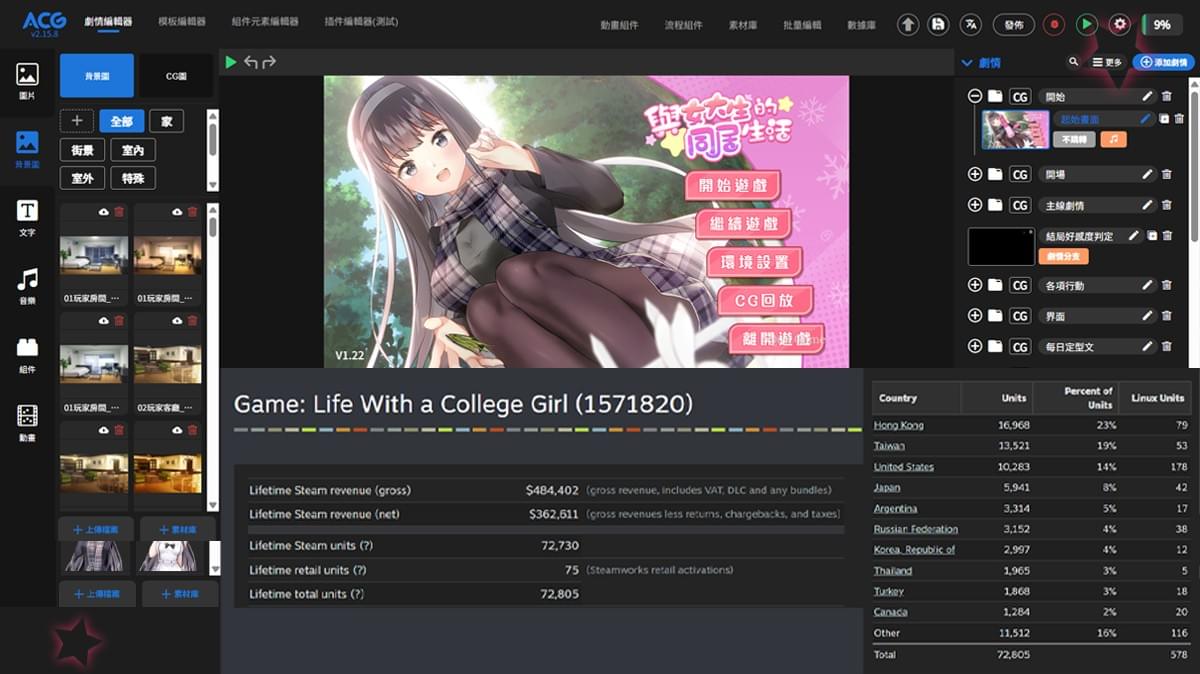This screenshot has width=1200, height=674.
Task: Click the green run play icon in top bar
Action: (1086, 25)
